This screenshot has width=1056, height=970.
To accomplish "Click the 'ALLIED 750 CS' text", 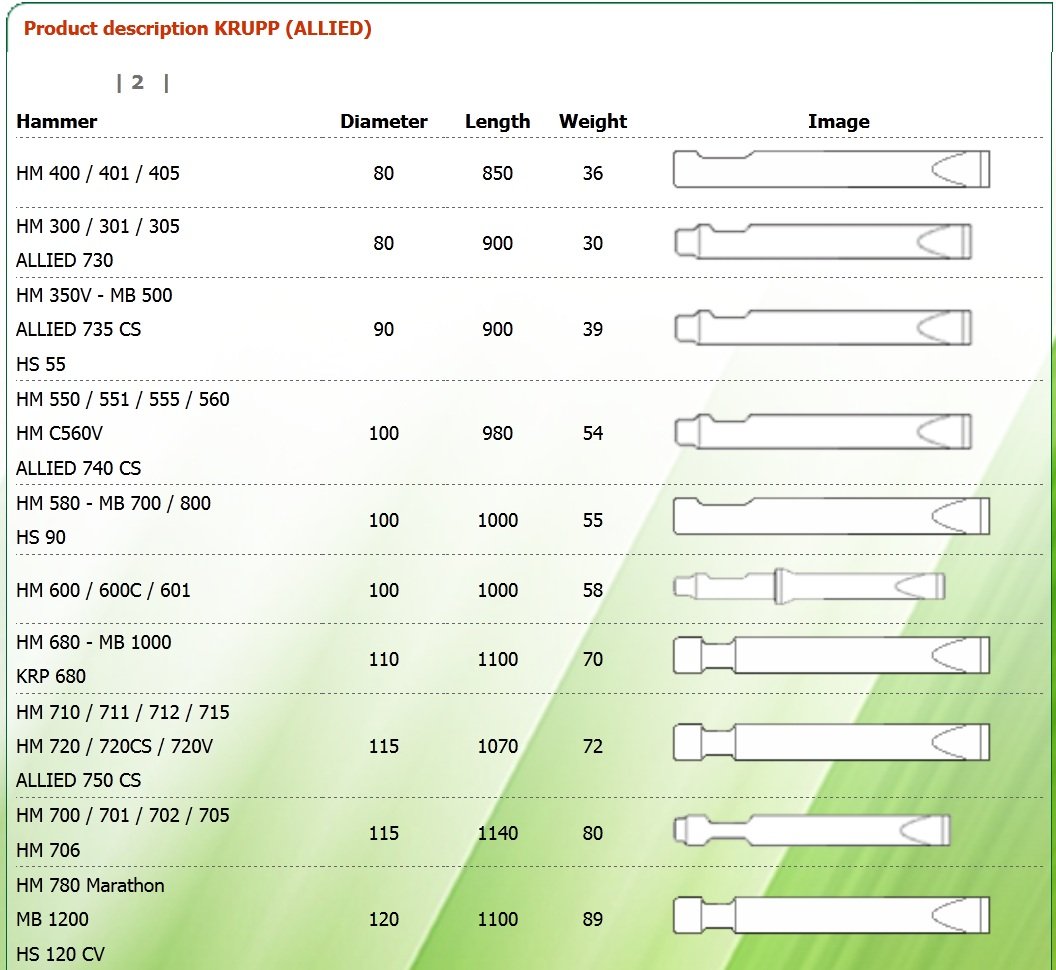I will (x=79, y=780).
